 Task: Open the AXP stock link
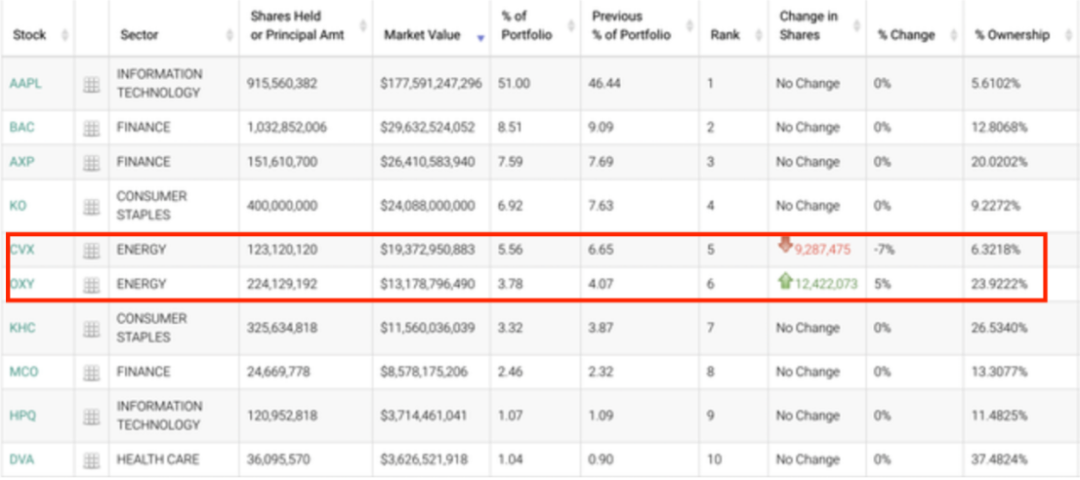coord(21,163)
